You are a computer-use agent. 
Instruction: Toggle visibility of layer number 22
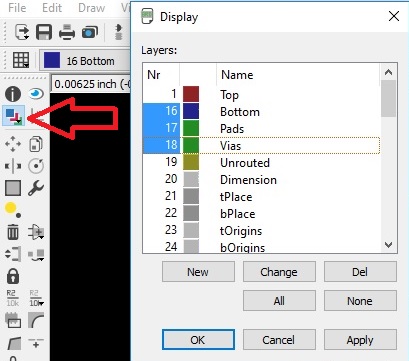[x=171, y=213]
